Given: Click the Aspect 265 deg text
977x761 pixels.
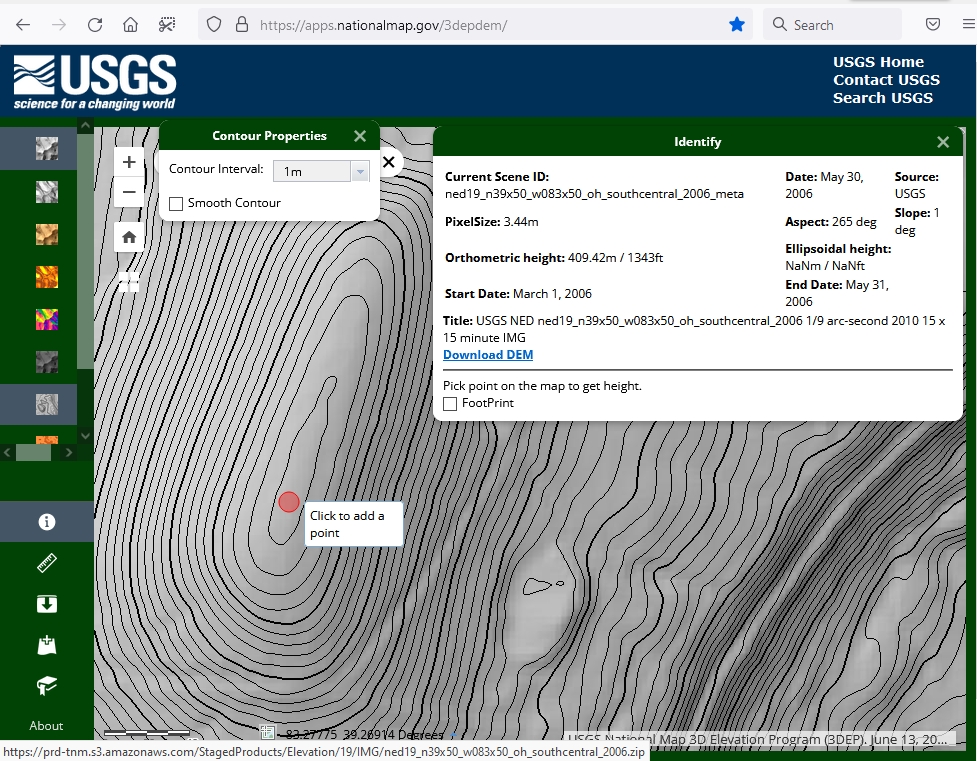Looking at the screenshot, I should pyautogui.click(x=831, y=222).
